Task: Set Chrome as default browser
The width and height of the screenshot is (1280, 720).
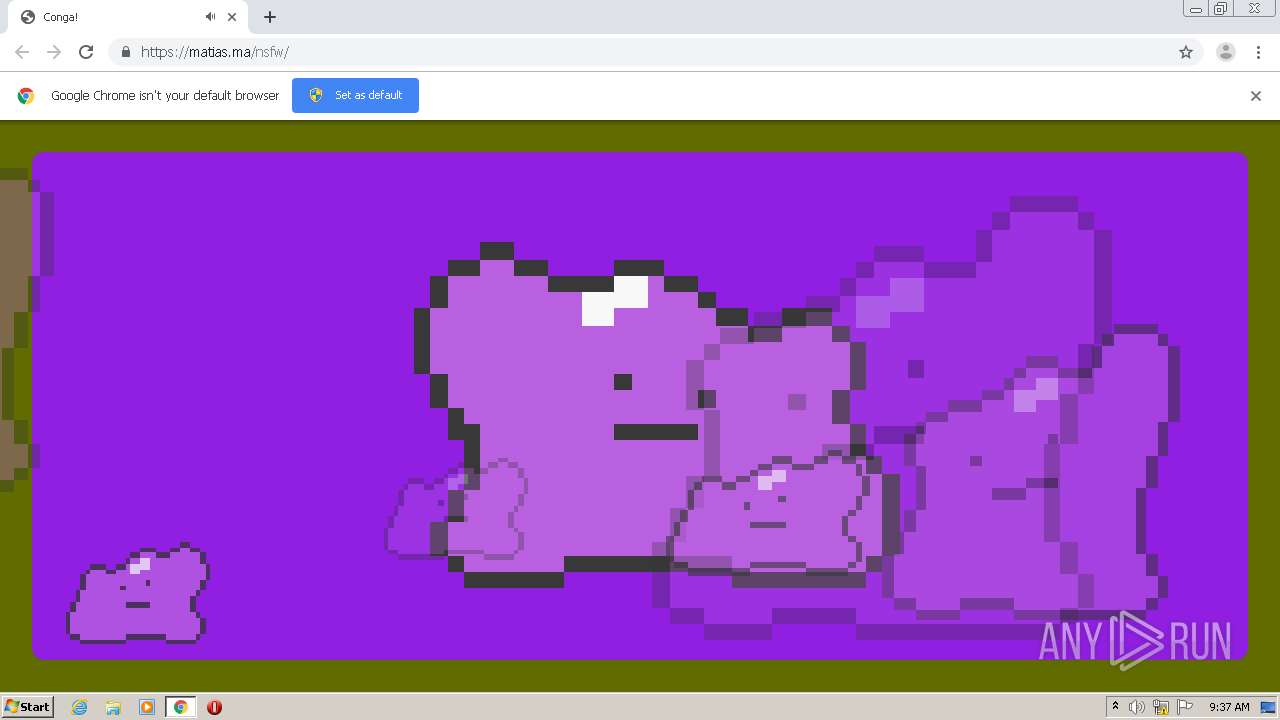Action: pyautogui.click(x=355, y=95)
